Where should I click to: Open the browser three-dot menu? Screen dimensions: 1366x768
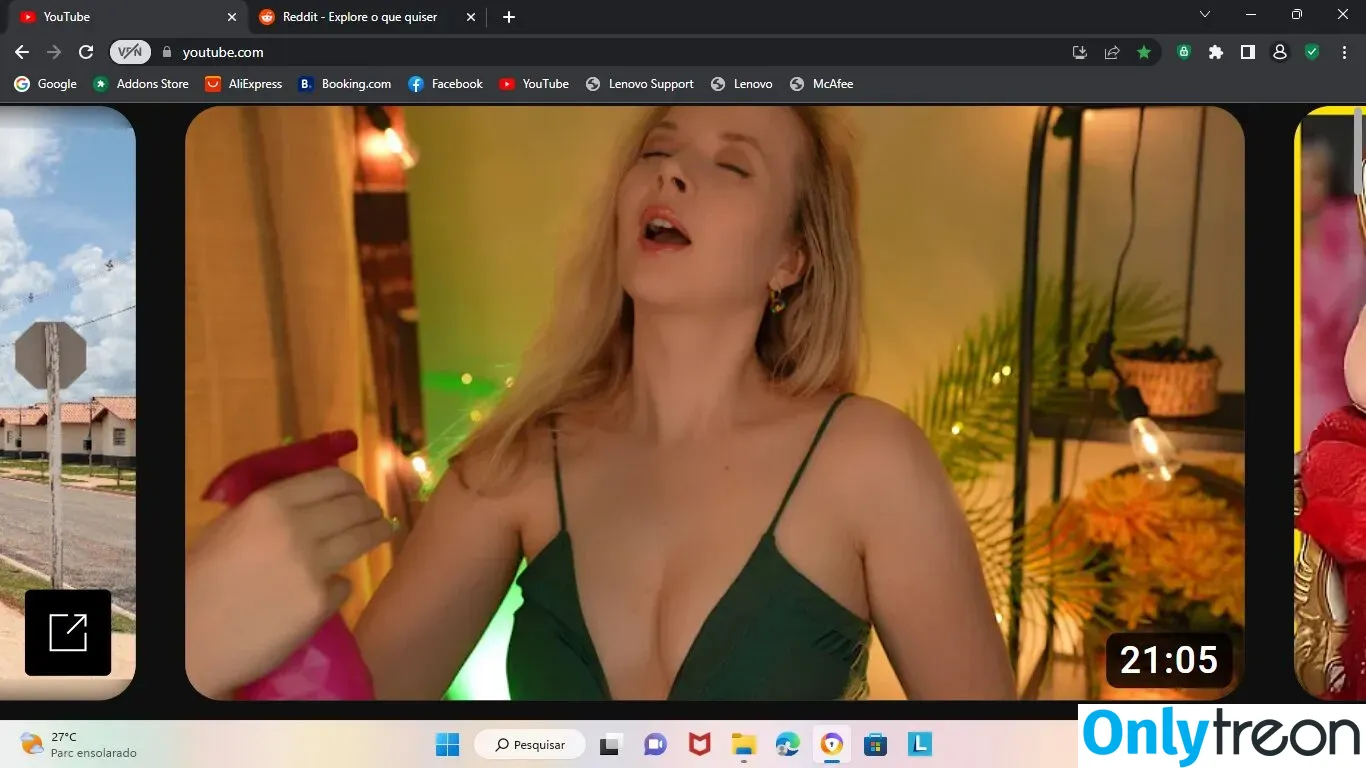(x=1344, y=52)
